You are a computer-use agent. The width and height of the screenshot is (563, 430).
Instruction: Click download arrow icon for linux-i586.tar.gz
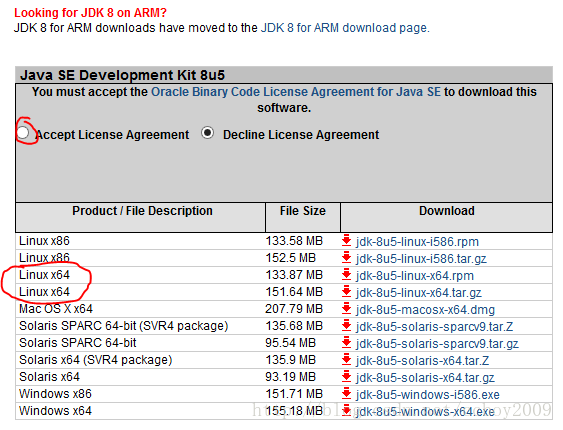point(346,258)
